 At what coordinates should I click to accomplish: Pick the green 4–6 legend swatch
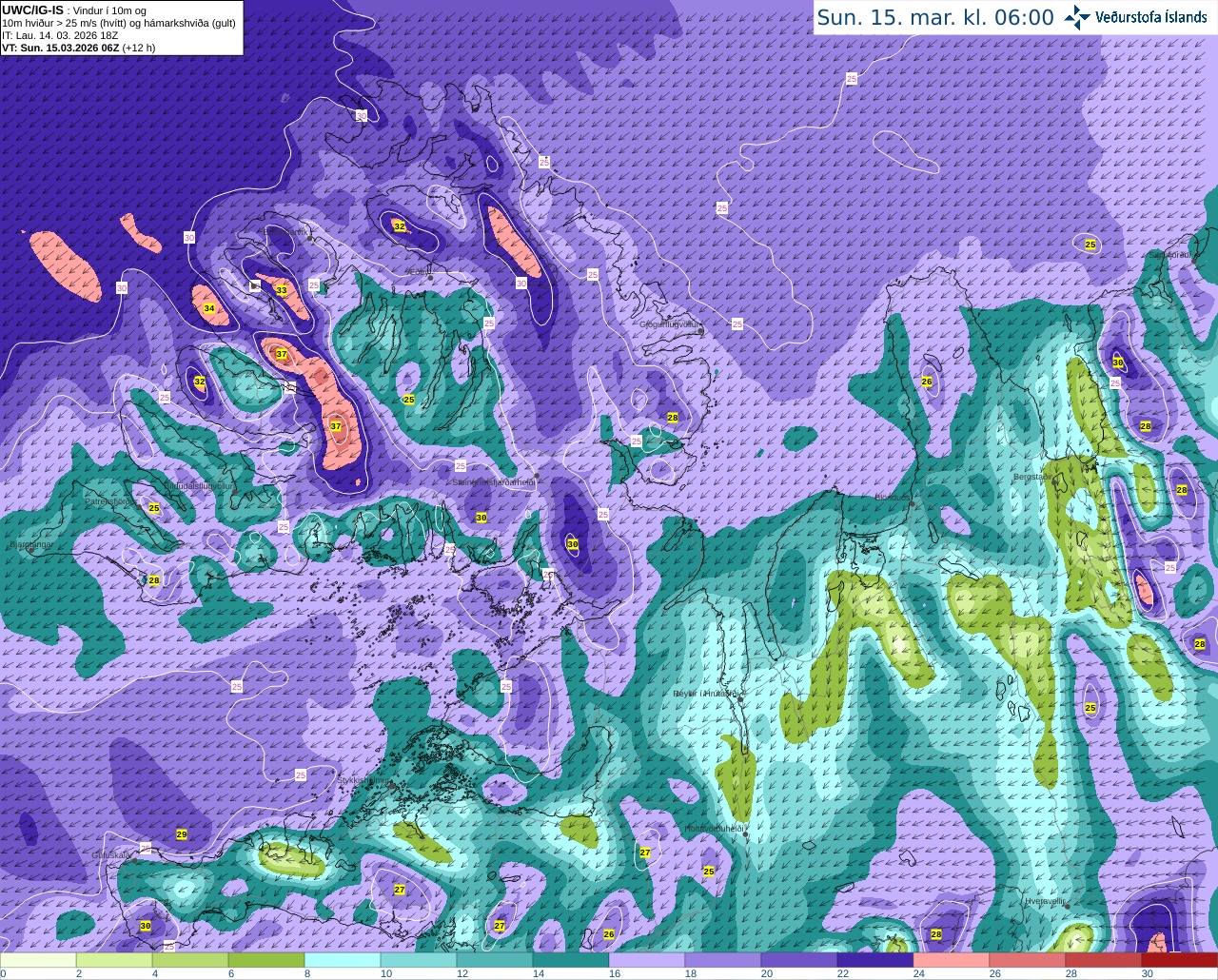(190, 960)
